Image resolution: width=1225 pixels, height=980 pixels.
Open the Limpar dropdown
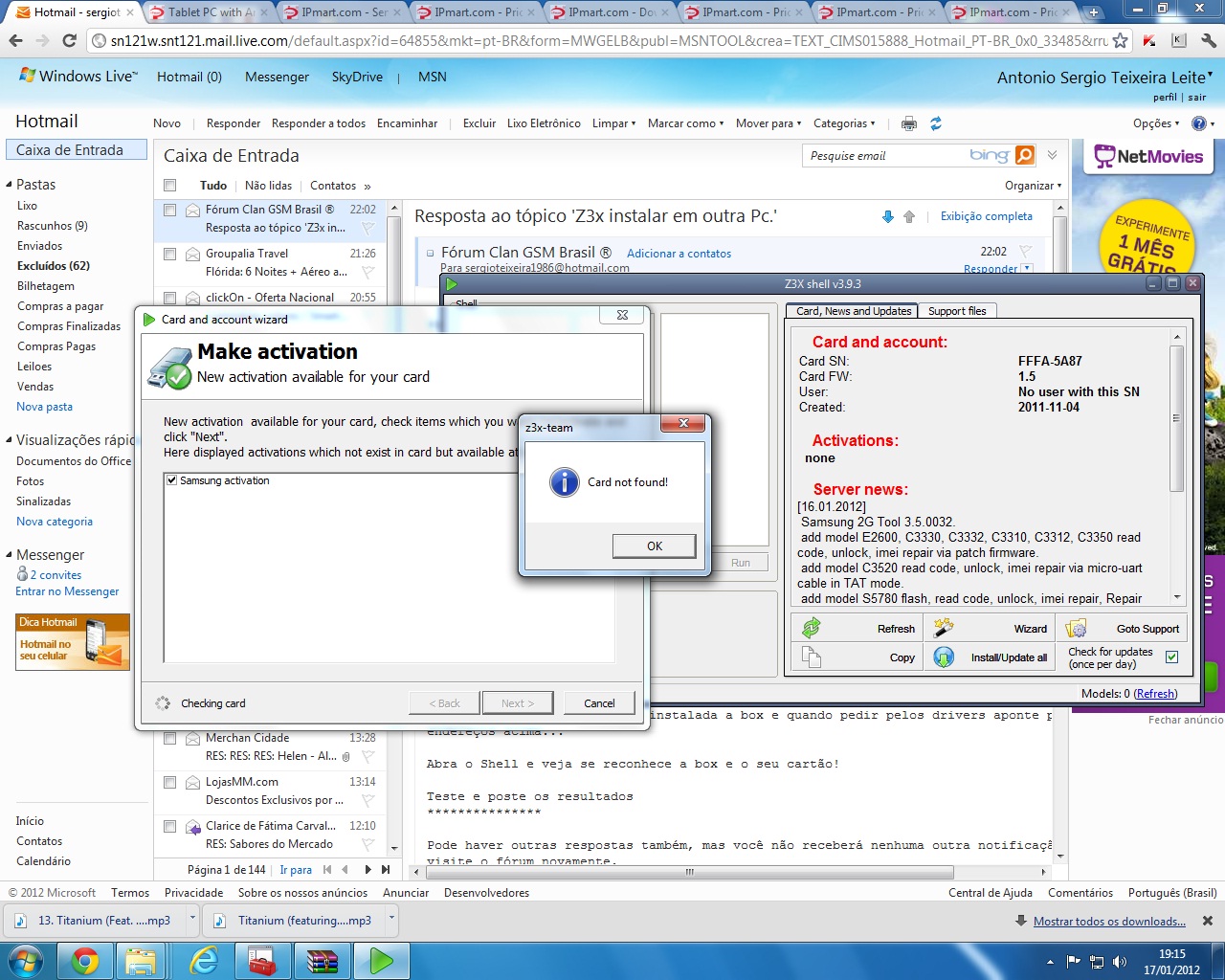click(x=613, y=123)
